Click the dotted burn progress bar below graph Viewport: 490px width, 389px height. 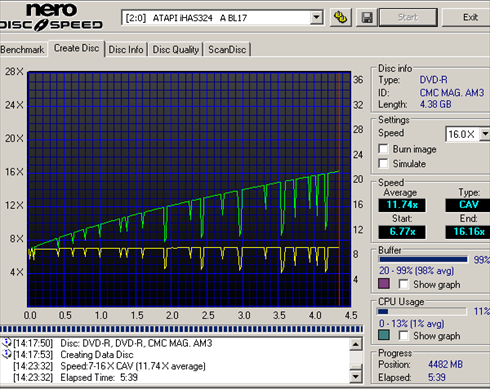181,329
